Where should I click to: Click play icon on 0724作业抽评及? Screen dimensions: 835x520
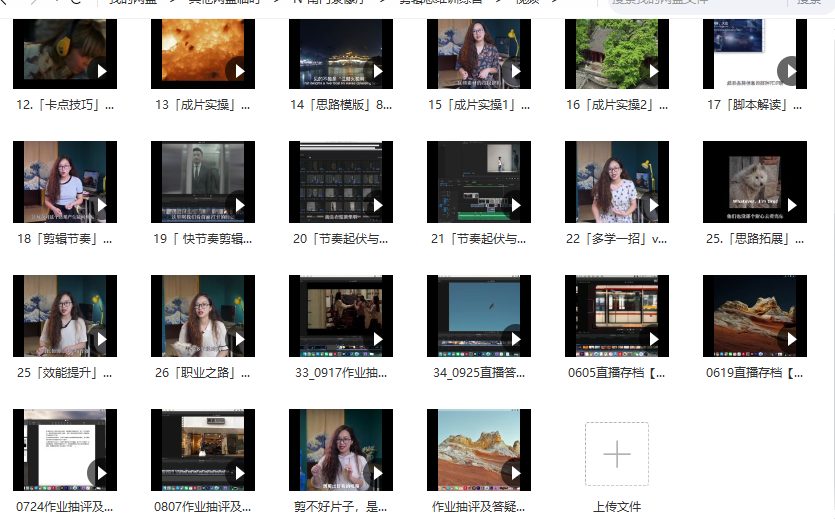click(101, 473)
